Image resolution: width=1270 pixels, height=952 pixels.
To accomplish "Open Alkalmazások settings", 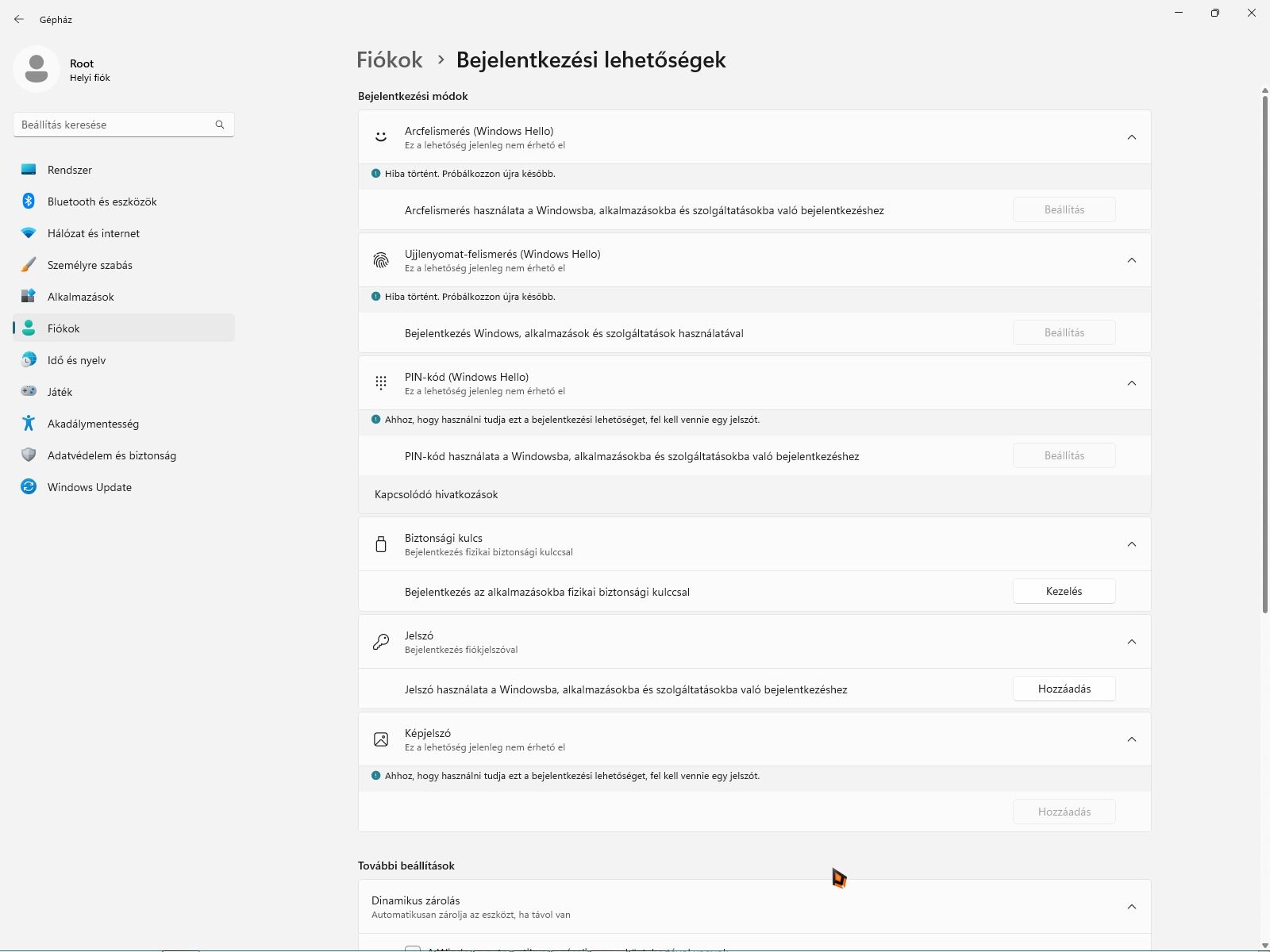I will coord(124,297).
